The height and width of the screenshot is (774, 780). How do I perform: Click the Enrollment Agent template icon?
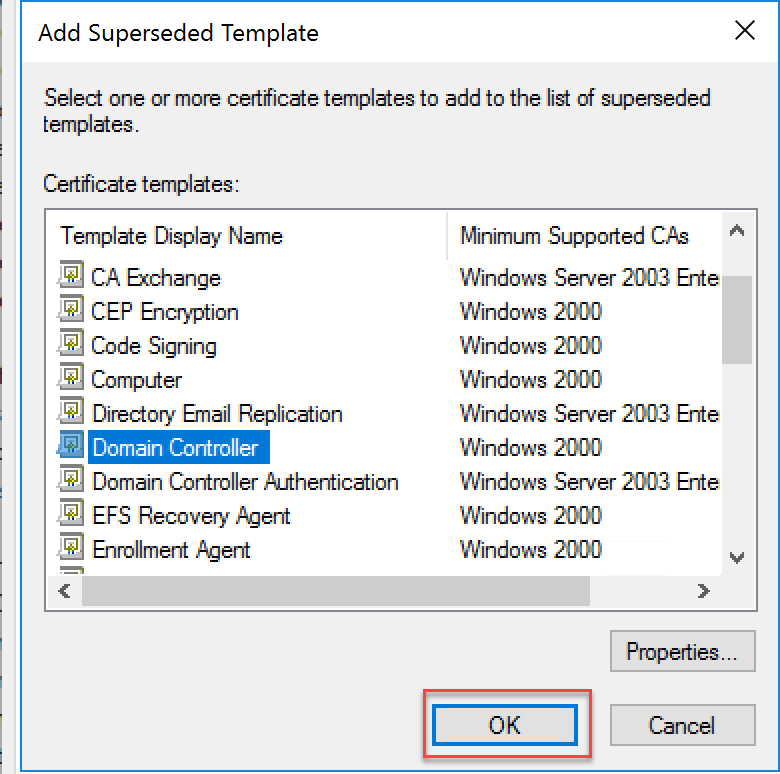pos(71,549)
